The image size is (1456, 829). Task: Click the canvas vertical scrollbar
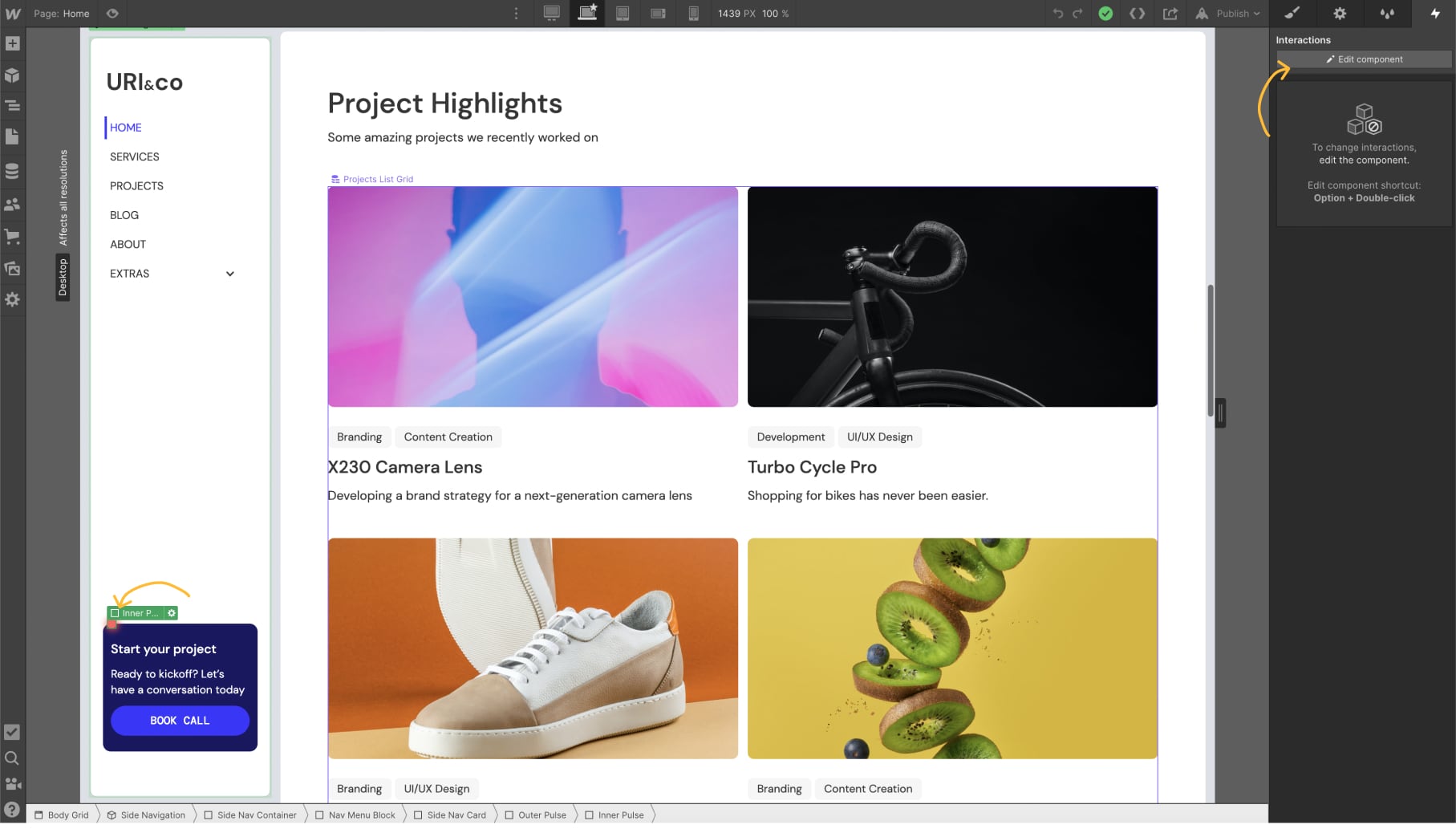coord(1211,351)
